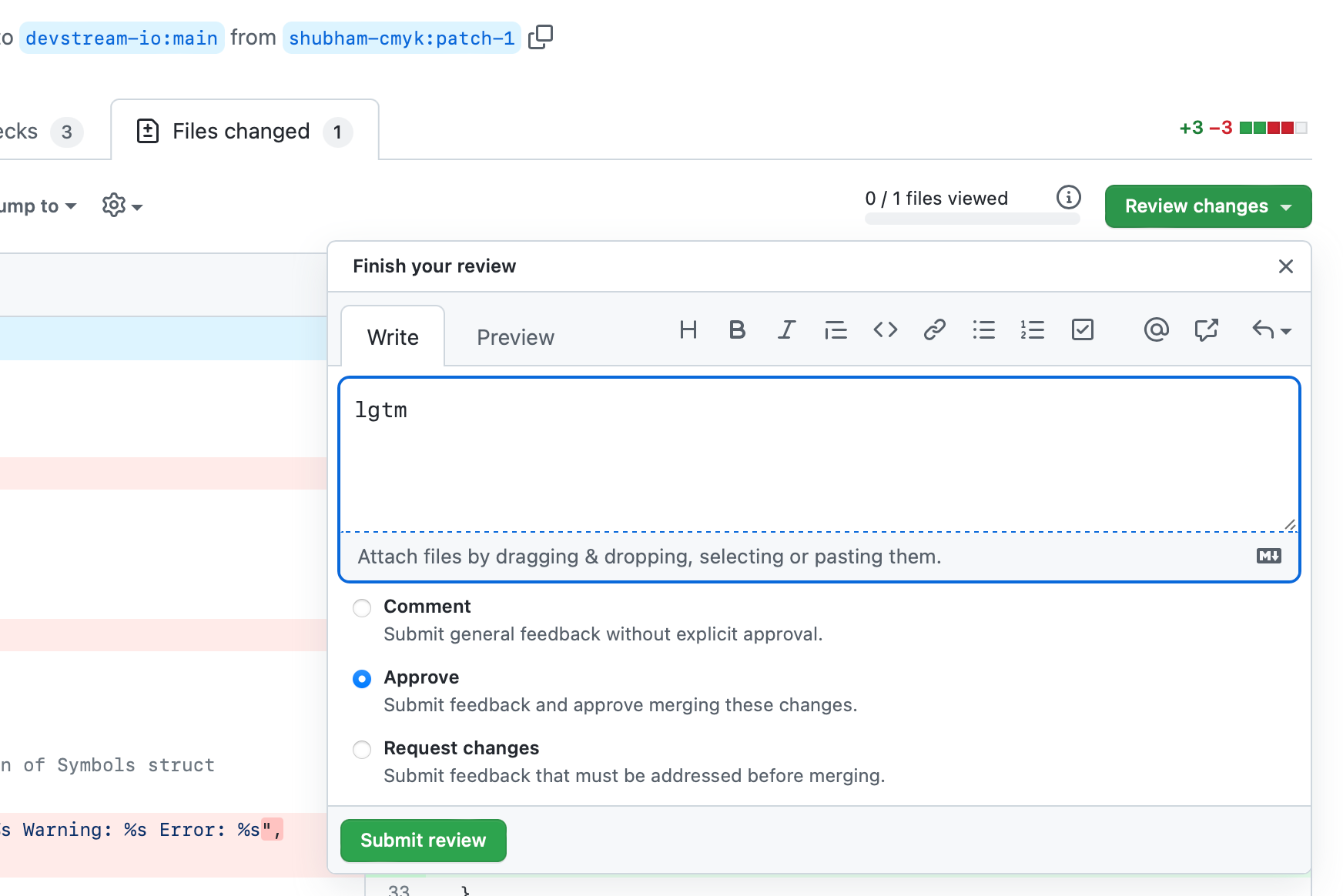Submit the review with the green button
This screenshot has height=896, width=1343.
coord(424,841)
